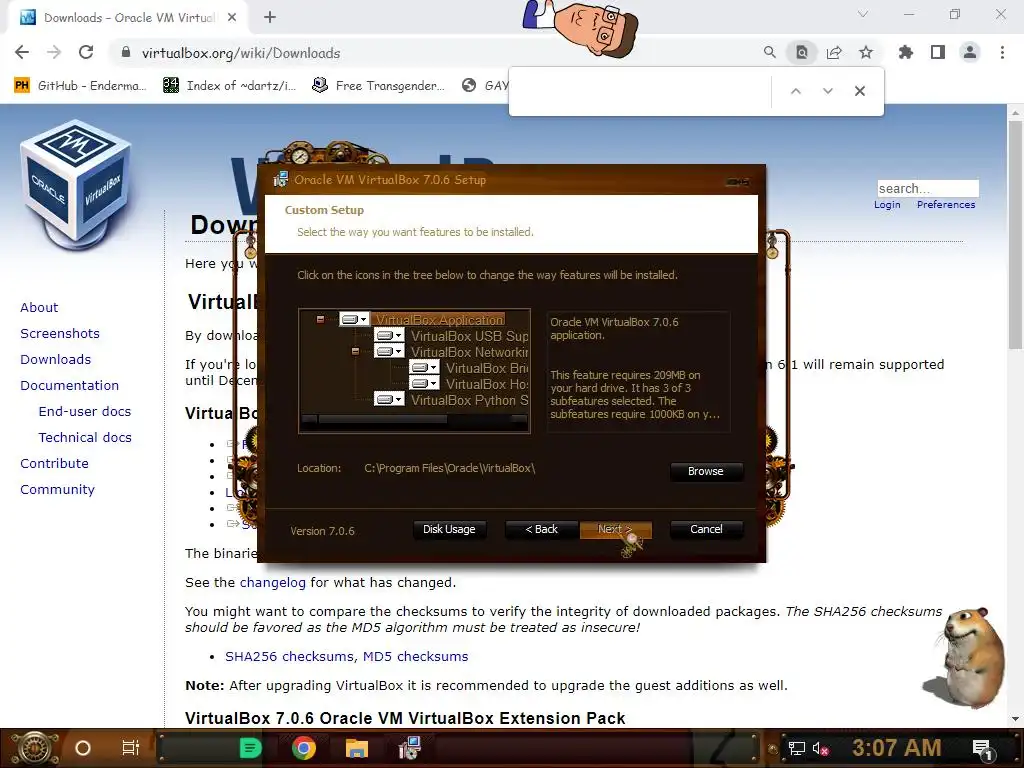Open feature dropdown for VirtualBox Bridged
The height and width of the screenshot is (768, 1024).
[x=424, y=368]
